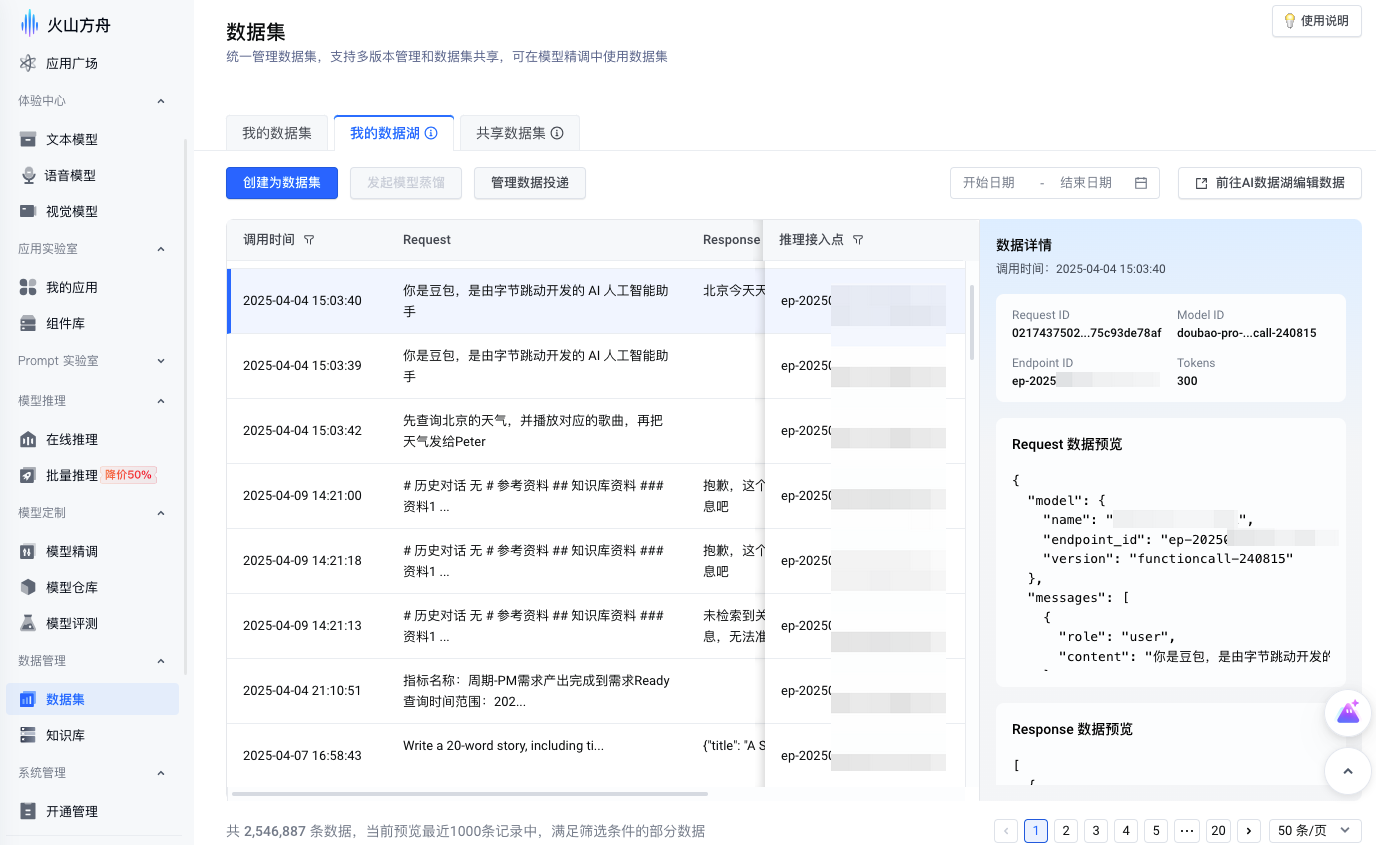
Task: Click info icon on 共享数据集 tab
Action: click(557, 133)
